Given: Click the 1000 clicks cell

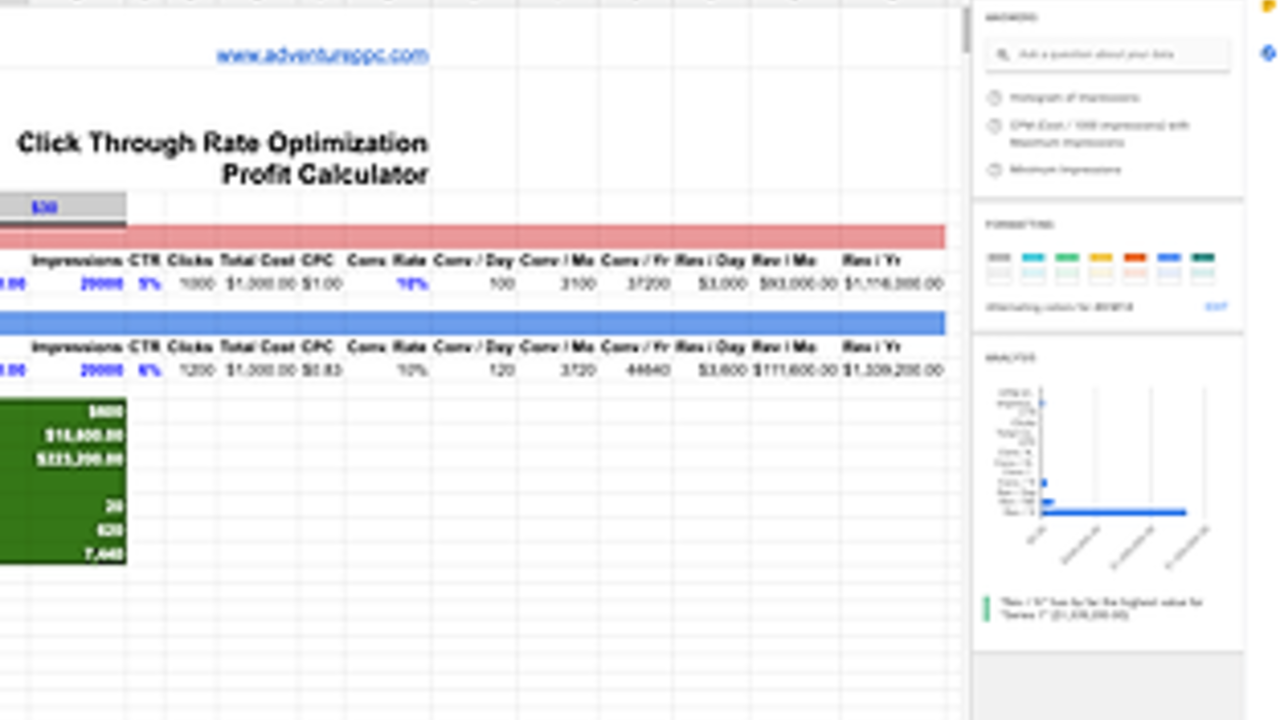Looking at the screenshot, I should tap(196, 284).
